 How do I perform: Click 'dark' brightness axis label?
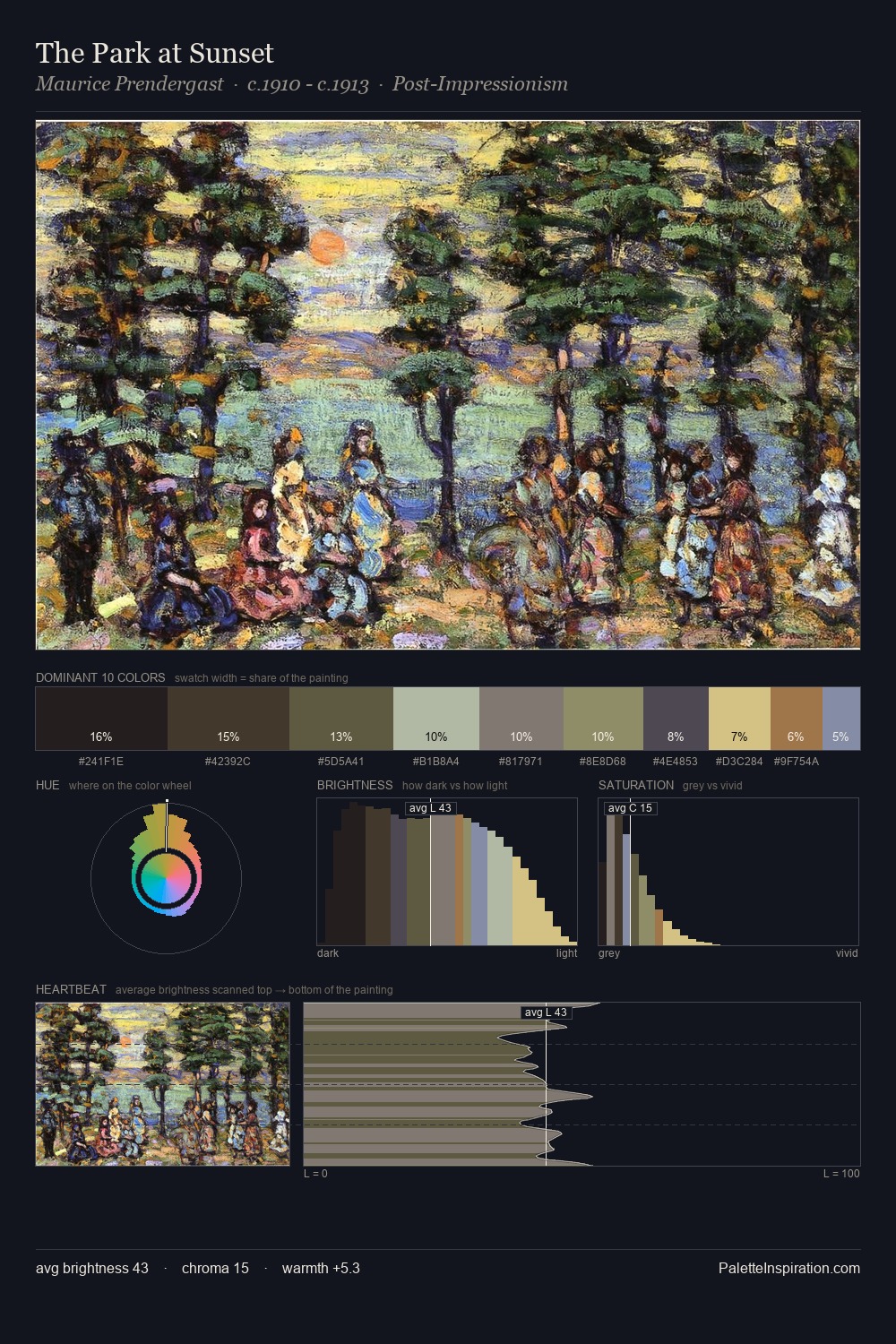point(328,953)
